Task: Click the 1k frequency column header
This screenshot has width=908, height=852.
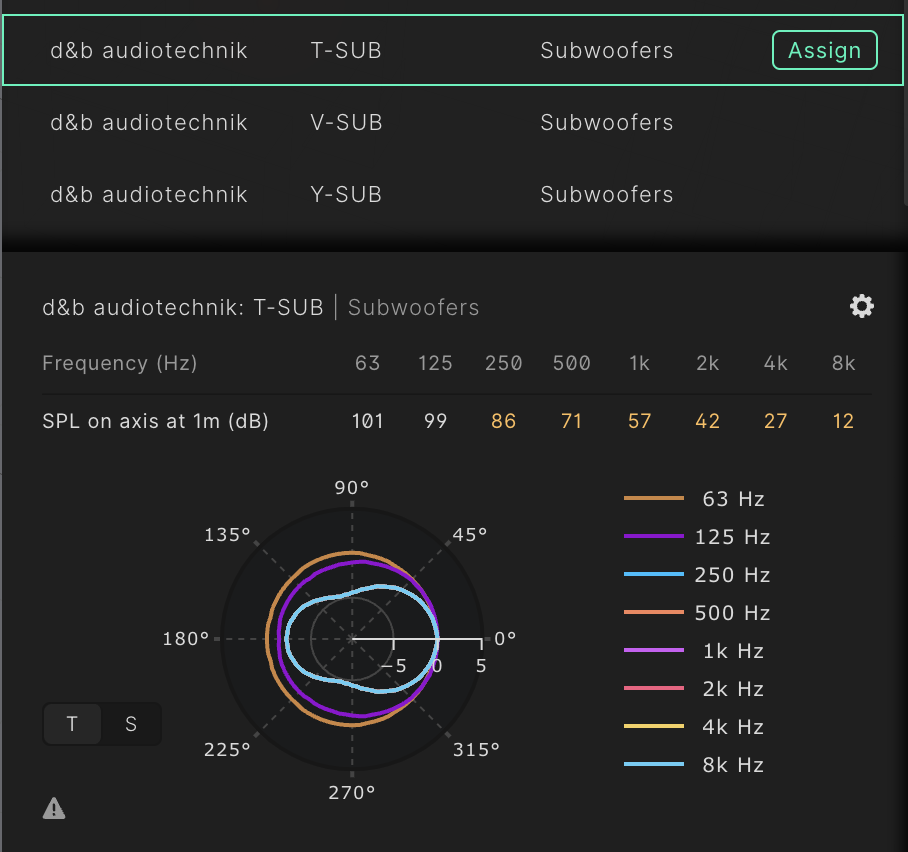Action: click(639, 363)
